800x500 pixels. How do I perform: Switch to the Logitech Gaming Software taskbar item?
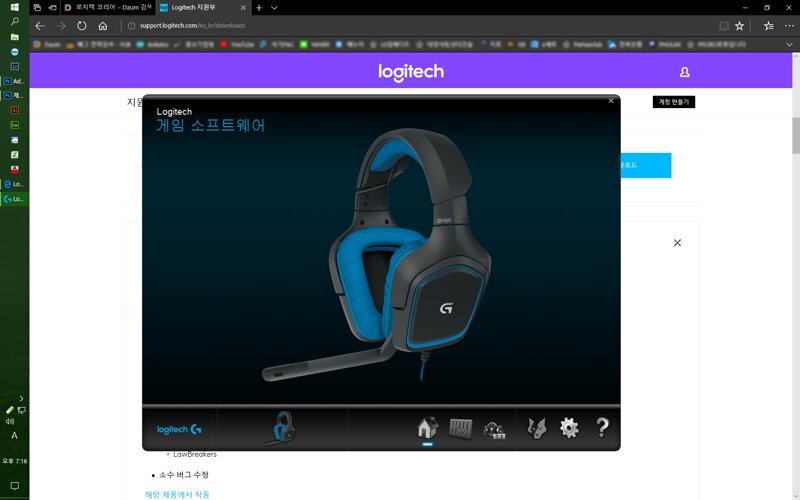[x=14, y=199]
